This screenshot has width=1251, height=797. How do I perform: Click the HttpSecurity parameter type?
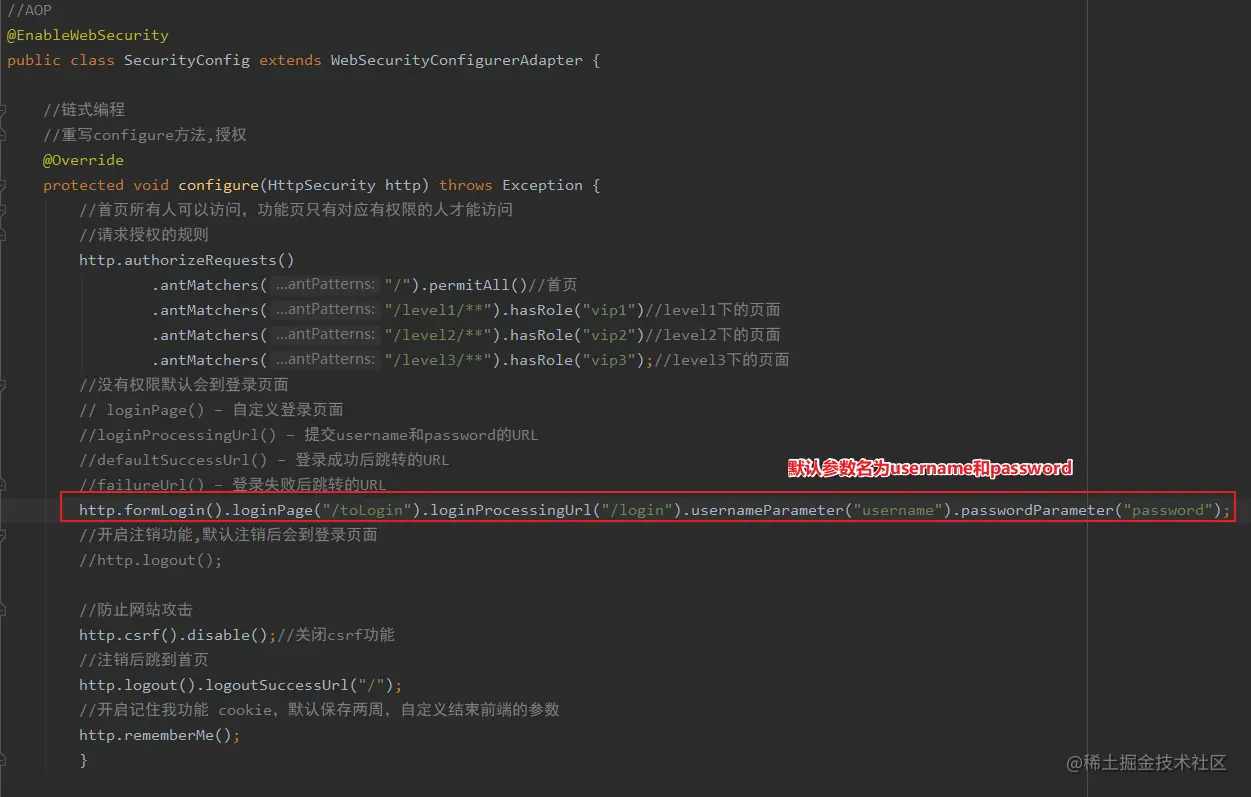(322, 185)
